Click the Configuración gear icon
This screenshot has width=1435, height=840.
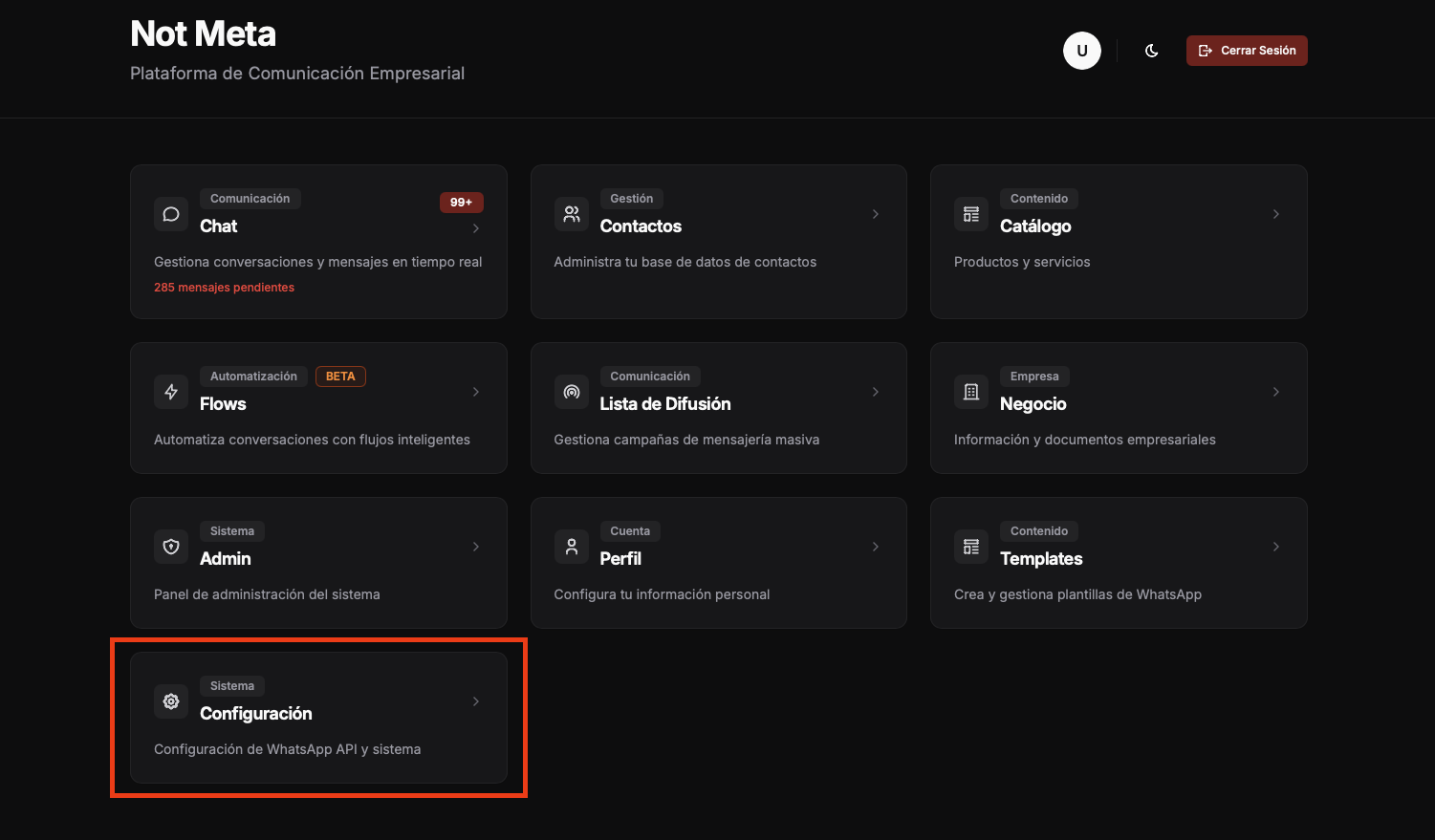tap(171, 701)
